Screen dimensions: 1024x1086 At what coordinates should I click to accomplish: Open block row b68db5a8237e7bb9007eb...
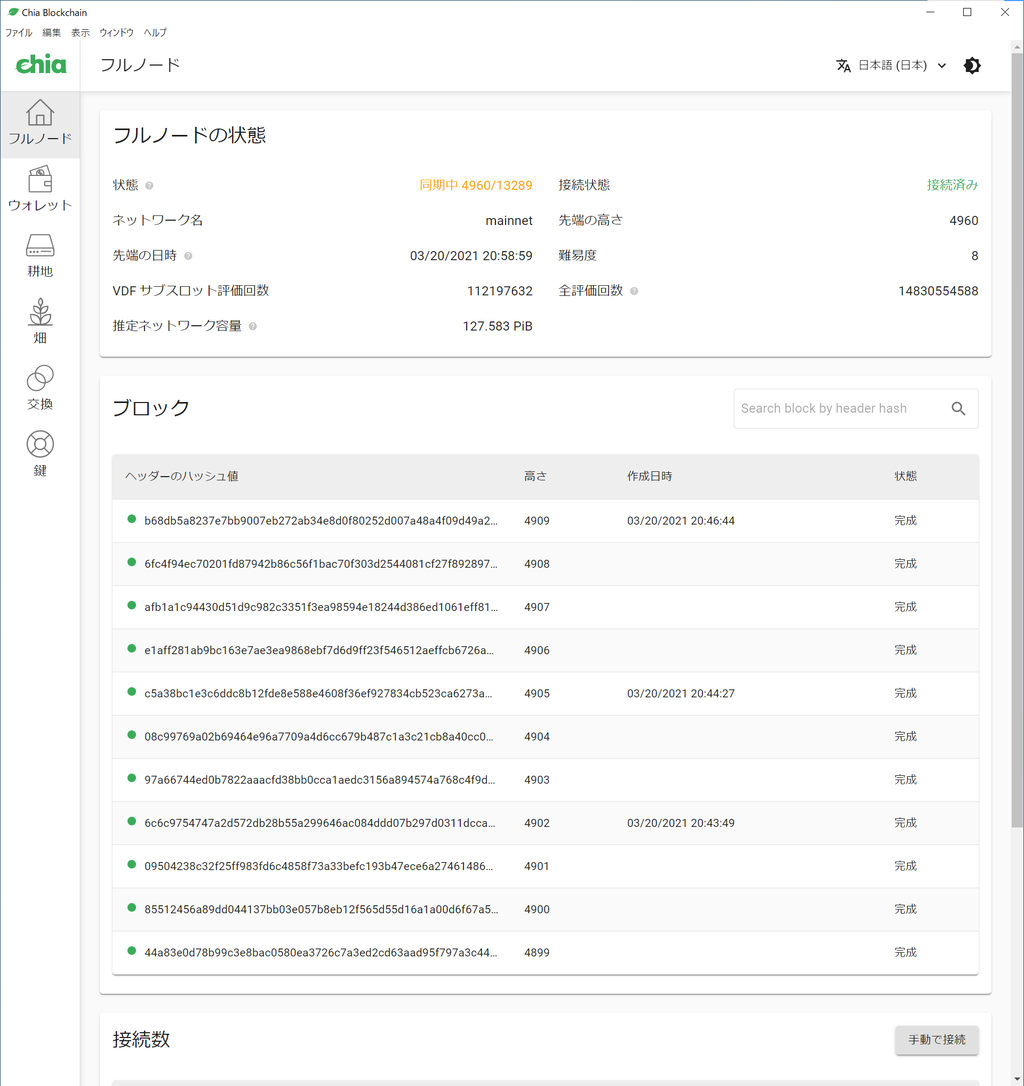[545, 521]
